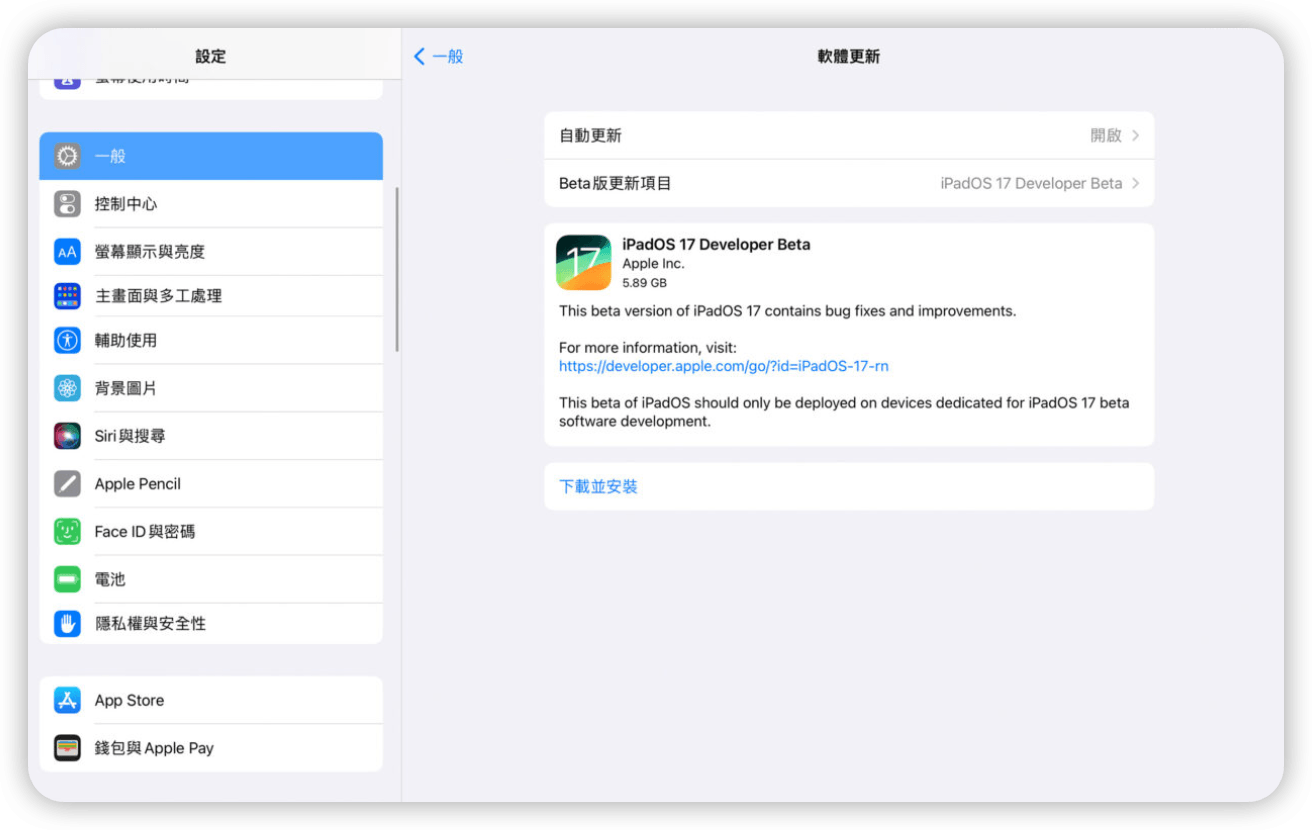Click the 5.89 GB size text
This screenshot has height=830, width=1312.
[644, 283]
